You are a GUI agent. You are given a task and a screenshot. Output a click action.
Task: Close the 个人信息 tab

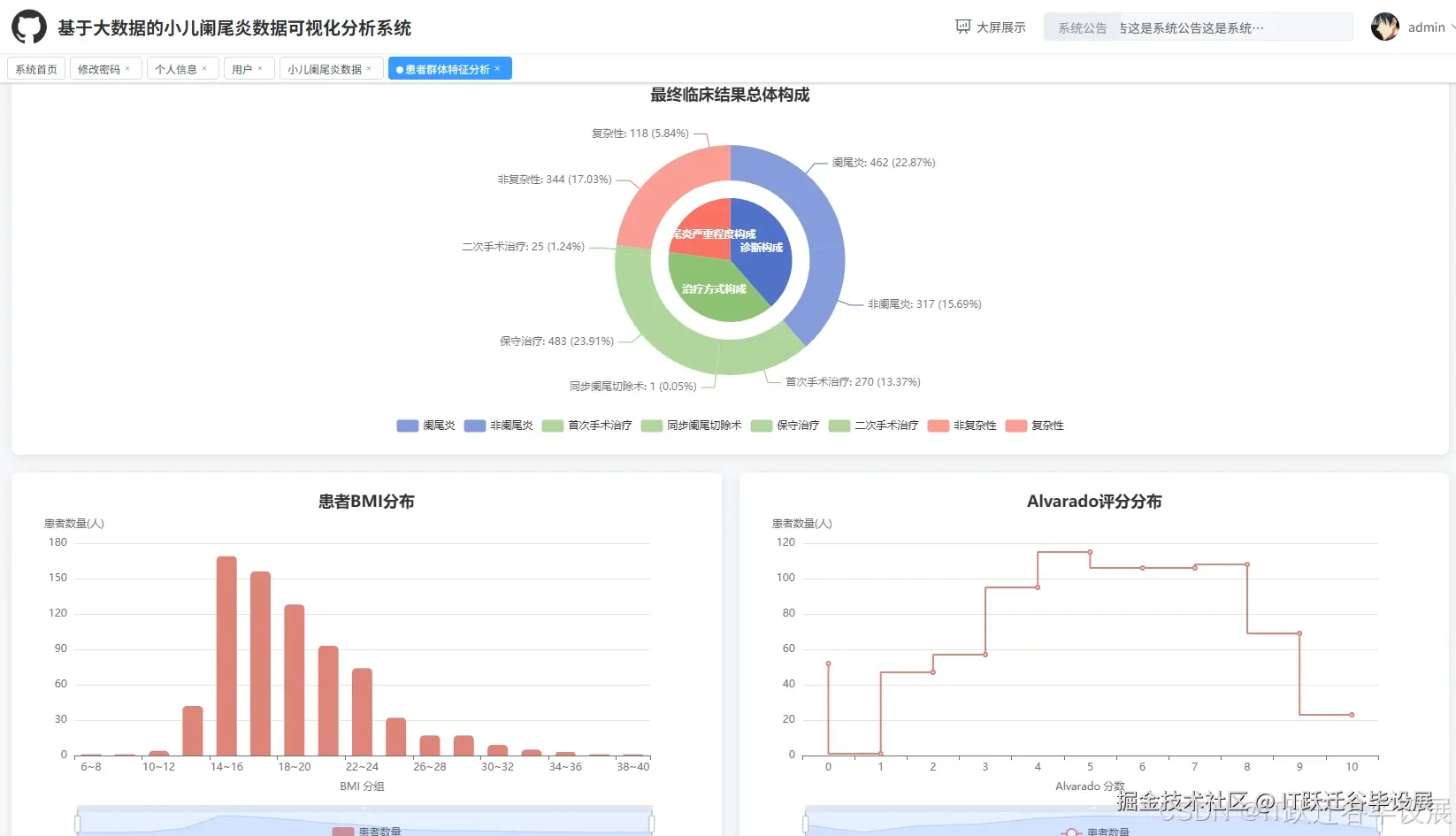tap(205, 68)
